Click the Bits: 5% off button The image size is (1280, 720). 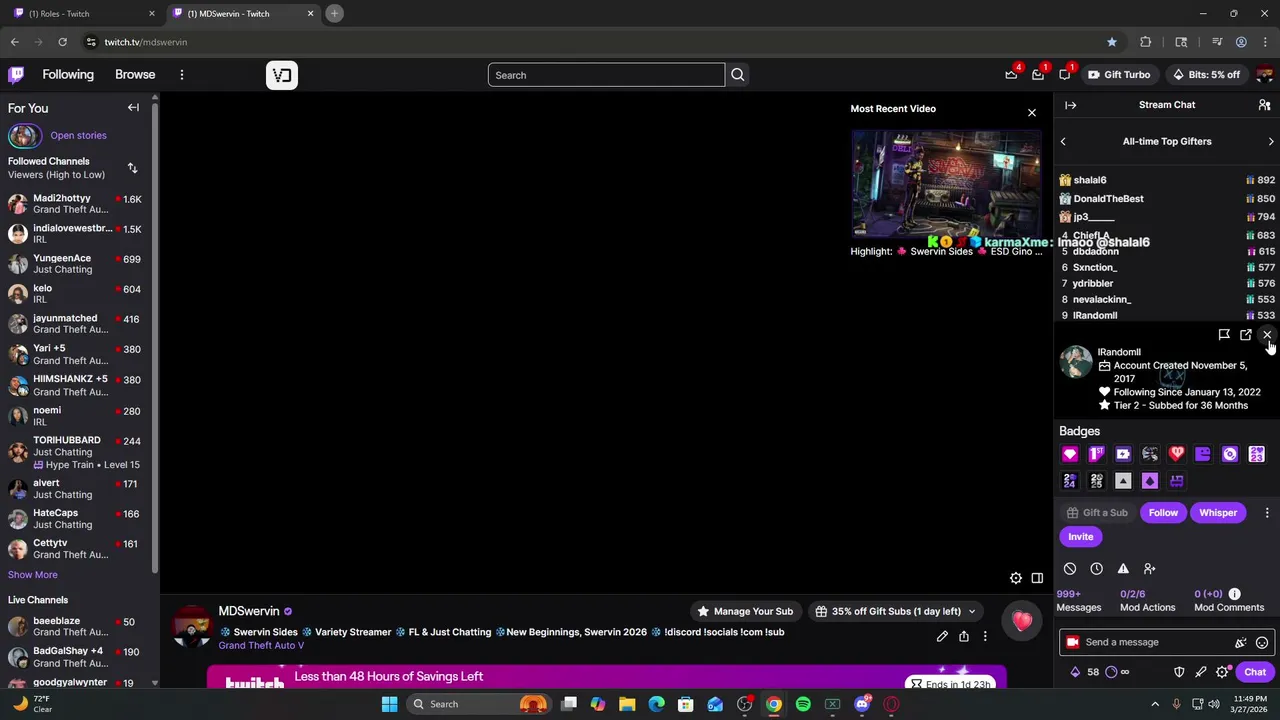pos(1205,75)
